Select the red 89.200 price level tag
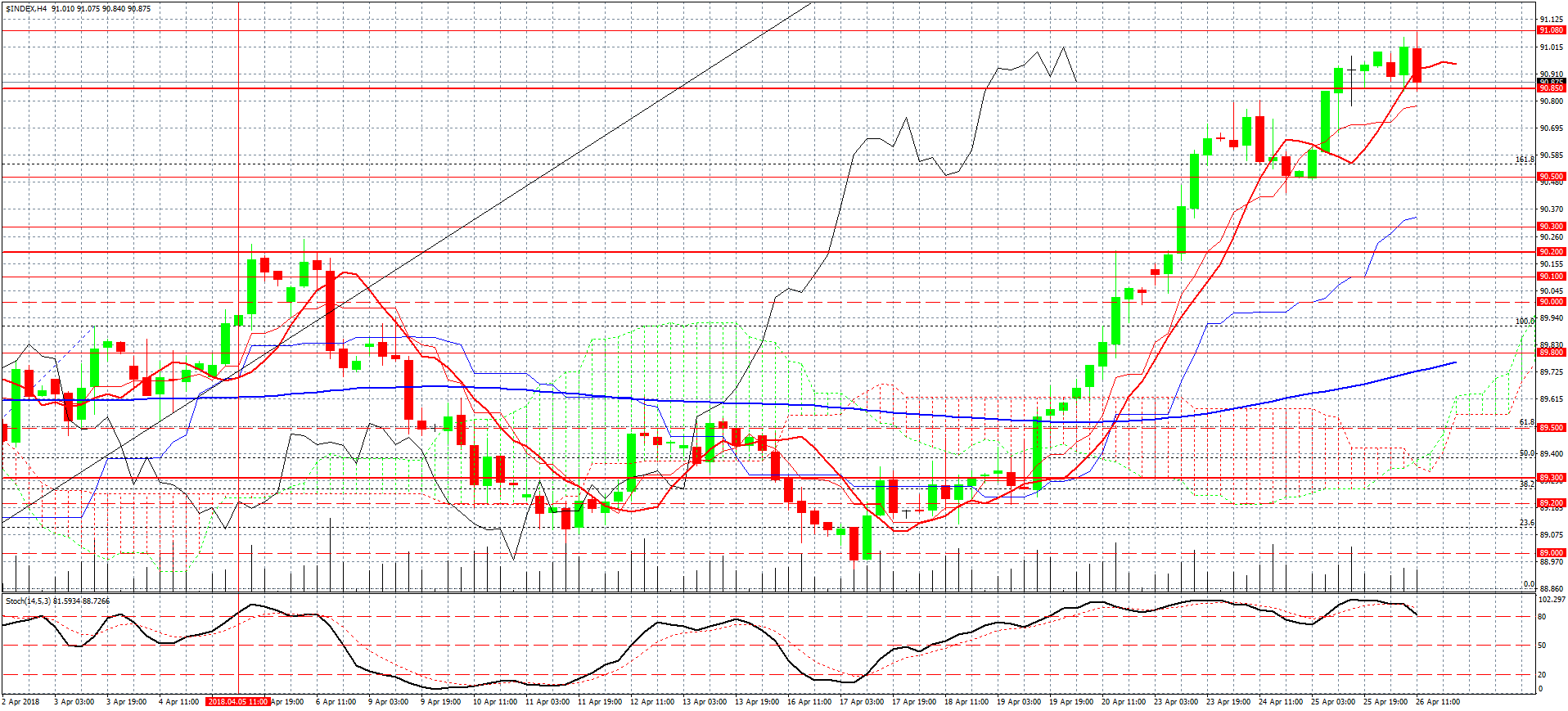The width and height of the screenshot is (1568, 711). click(x=1552, y=503)
